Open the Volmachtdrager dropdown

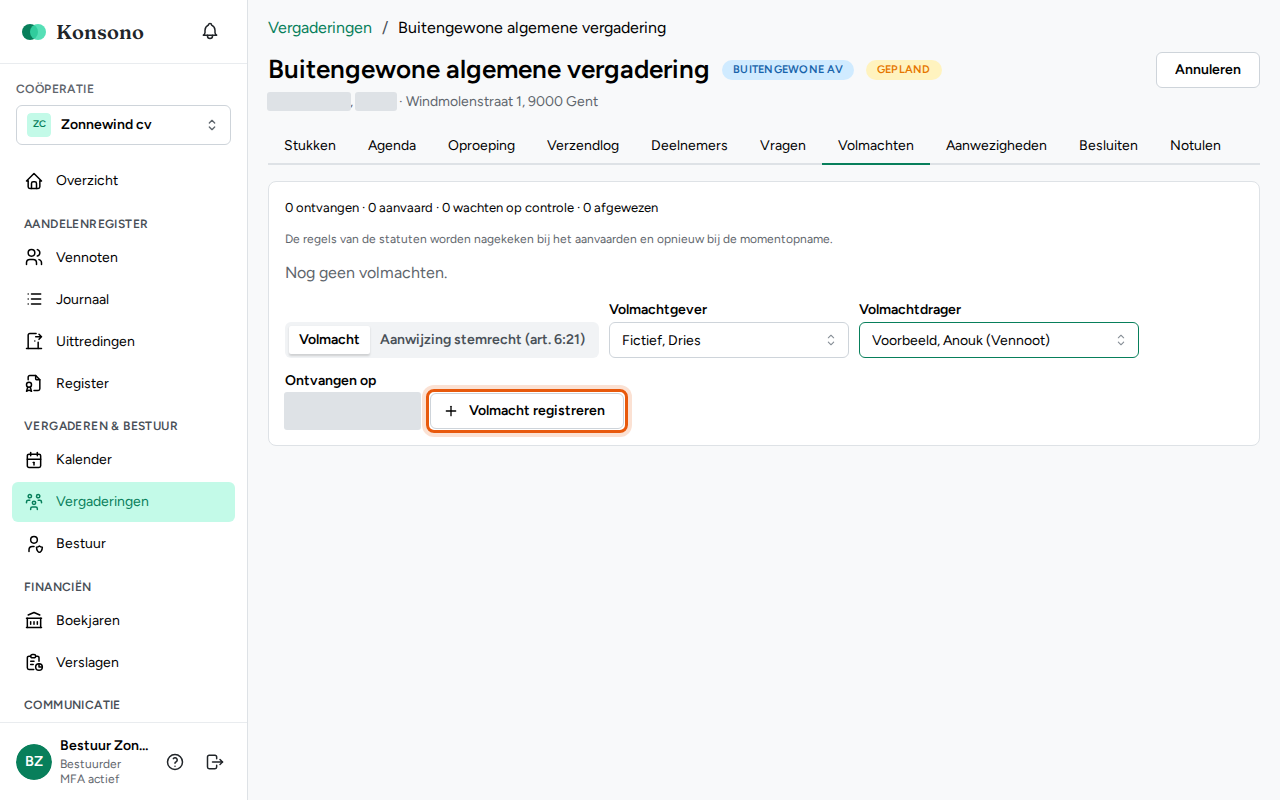[999, 340]
